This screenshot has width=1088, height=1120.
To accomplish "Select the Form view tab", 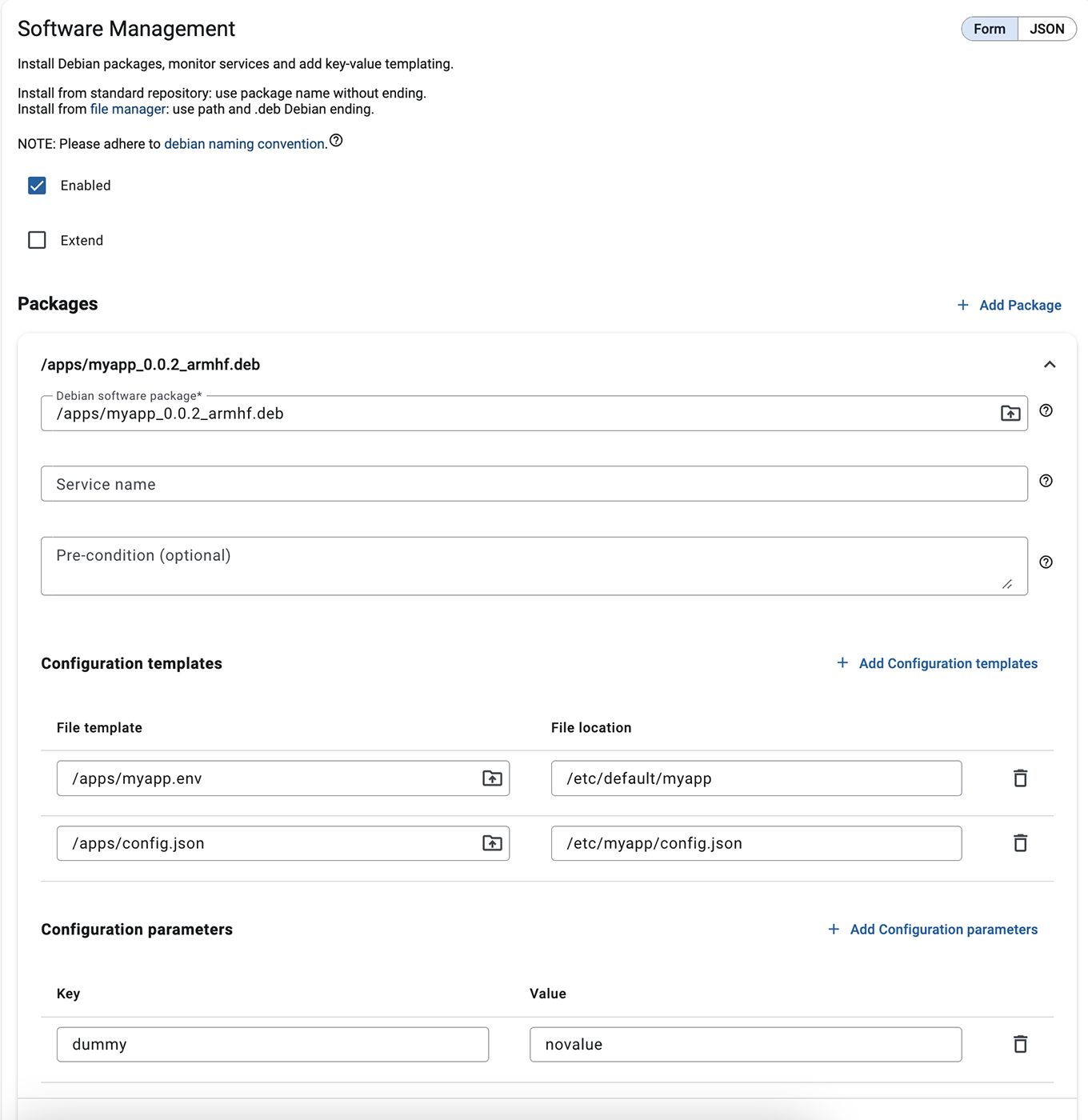I will (x=989, y=29).
